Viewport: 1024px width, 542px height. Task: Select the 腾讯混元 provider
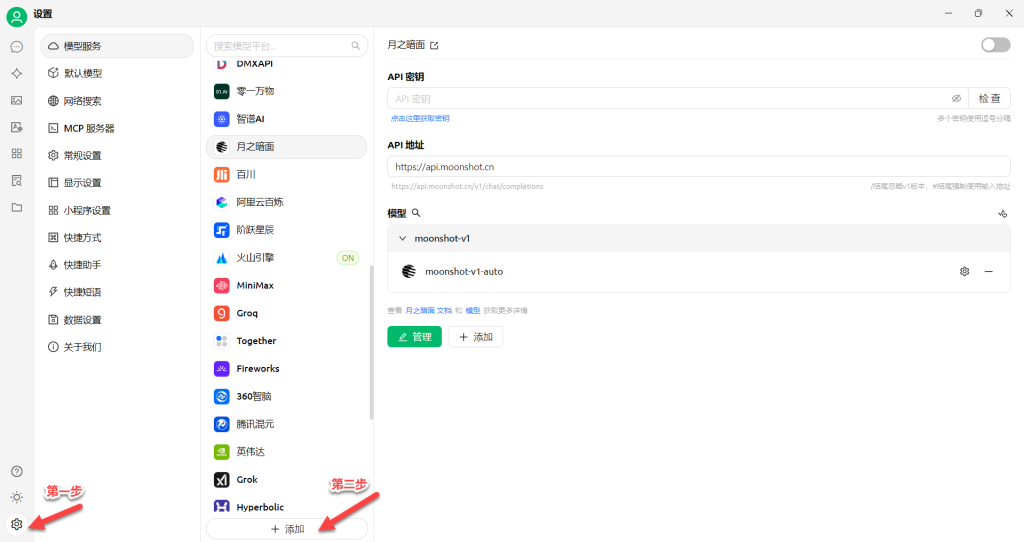[286, 424]
